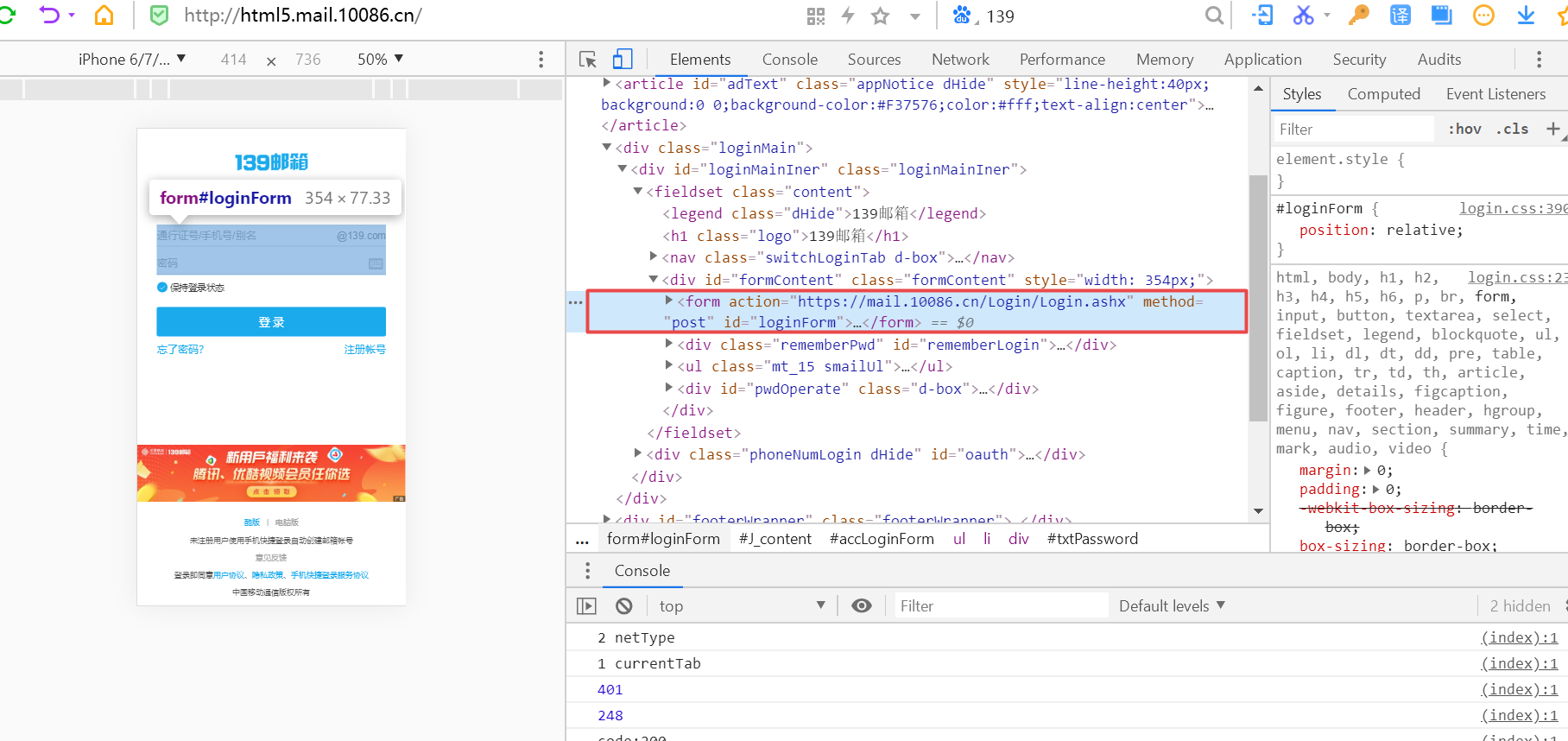
Task: Open the login.css:390 source link
Action: pos(1513,208)
